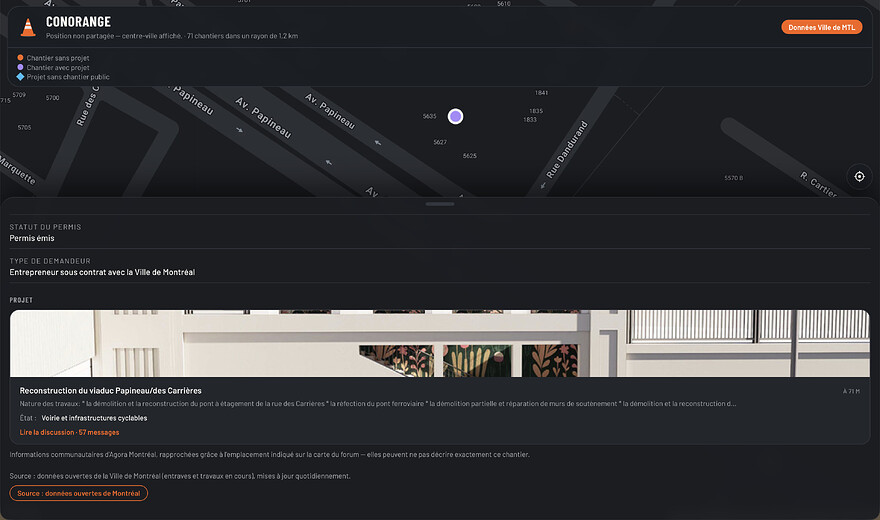The height and width of the screenshot is (520, 880).
Task: Click 'Source : données ouvertes de Montréal' button
Action: 79,493
